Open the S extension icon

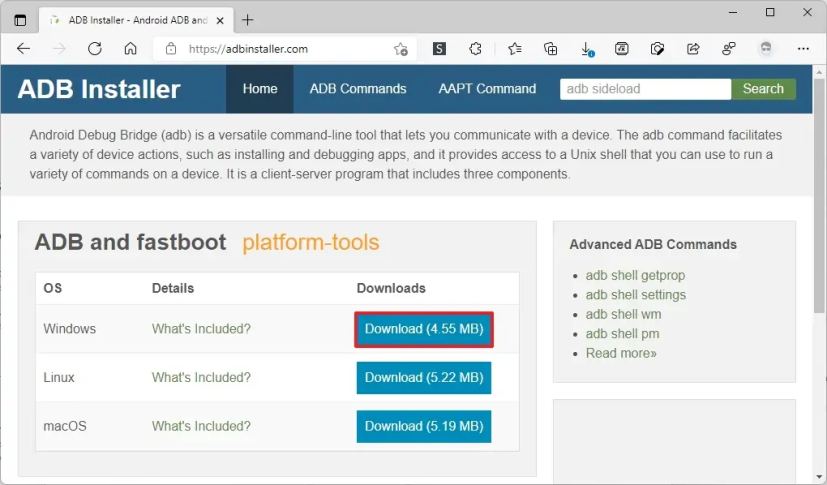click(439, 49)
